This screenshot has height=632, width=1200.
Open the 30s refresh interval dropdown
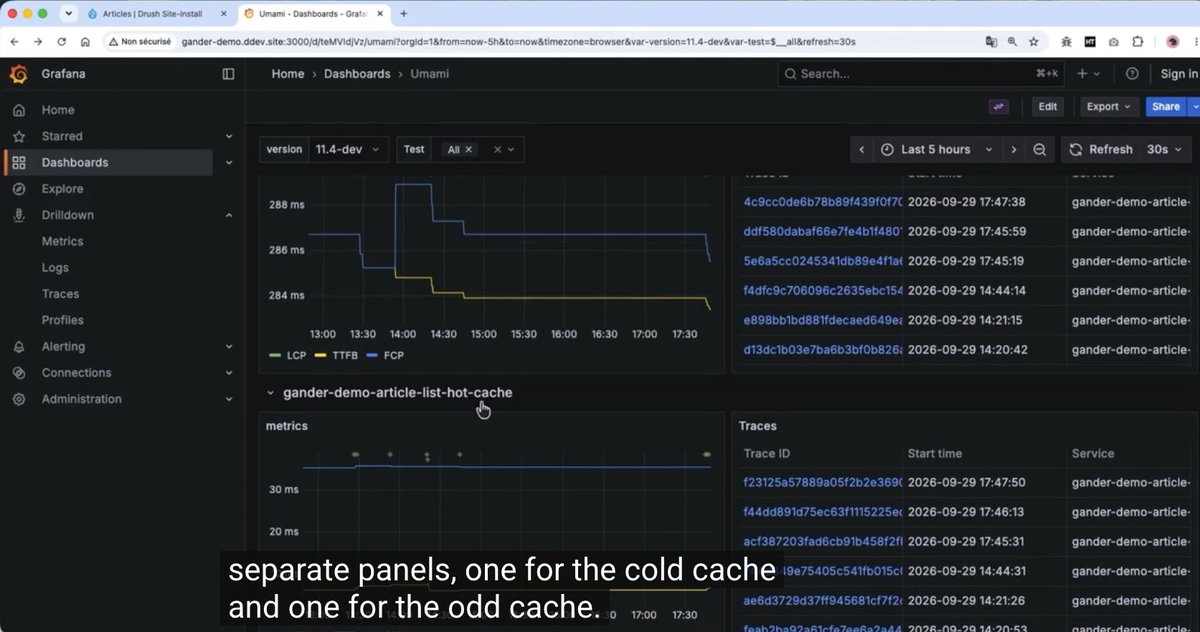1165,149
